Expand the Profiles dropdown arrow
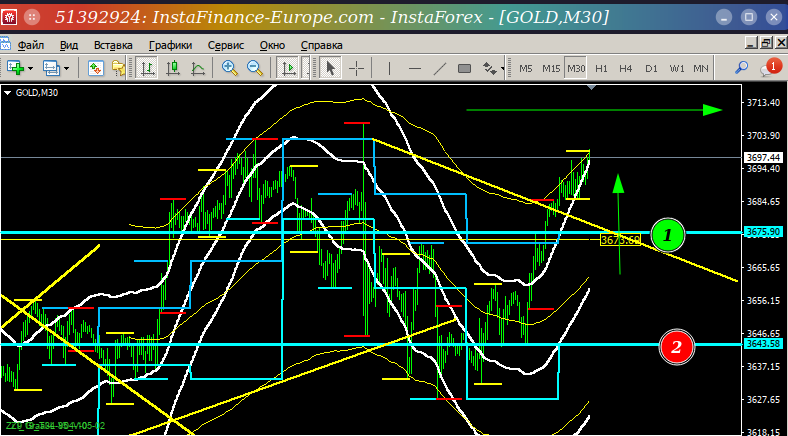Viewport: 788px width, 436px height. (x=66, y=68)
